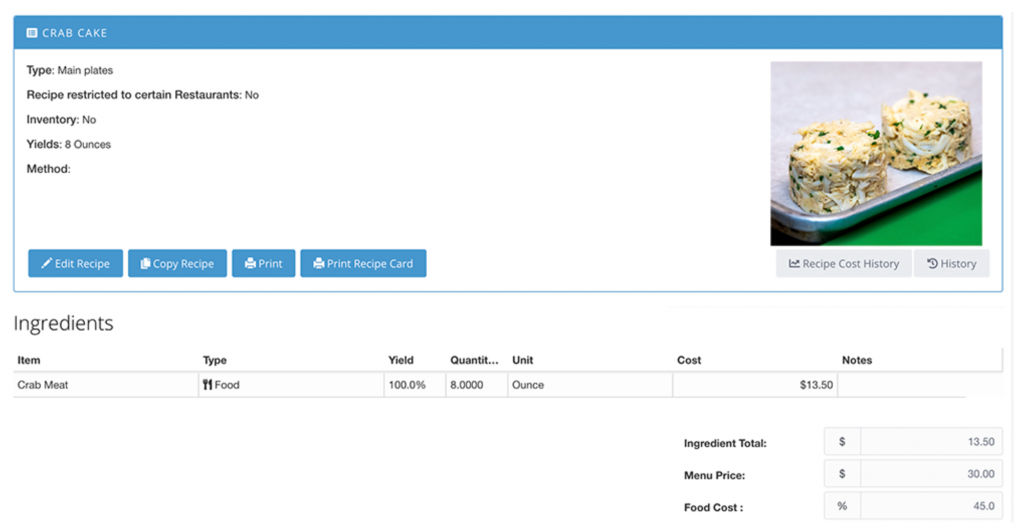Viewport: 1024px width, 532px height.
Task: Click the clock-arrow icon on History
Action: tap(932, 264)
